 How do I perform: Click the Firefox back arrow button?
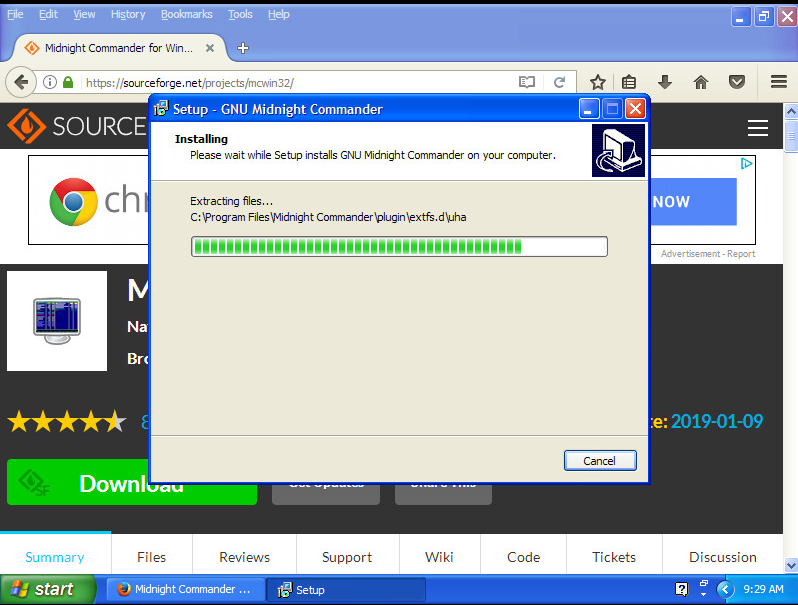(x=21, y=82)
